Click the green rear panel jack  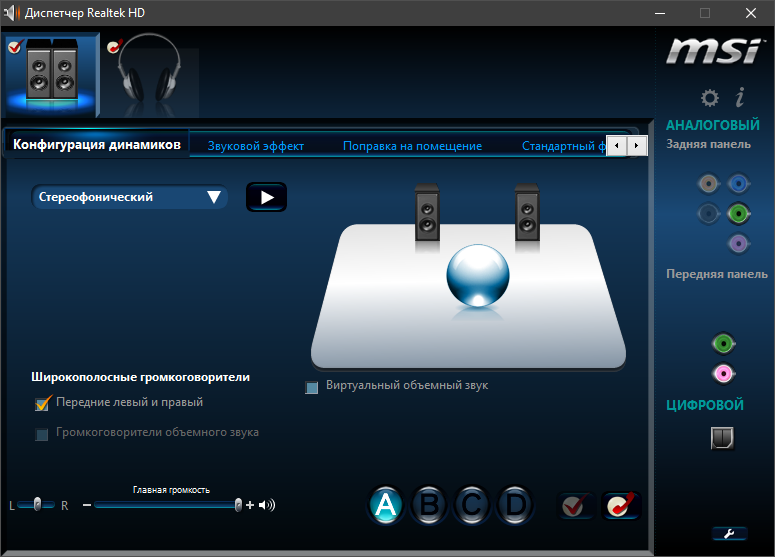[739, 214]
